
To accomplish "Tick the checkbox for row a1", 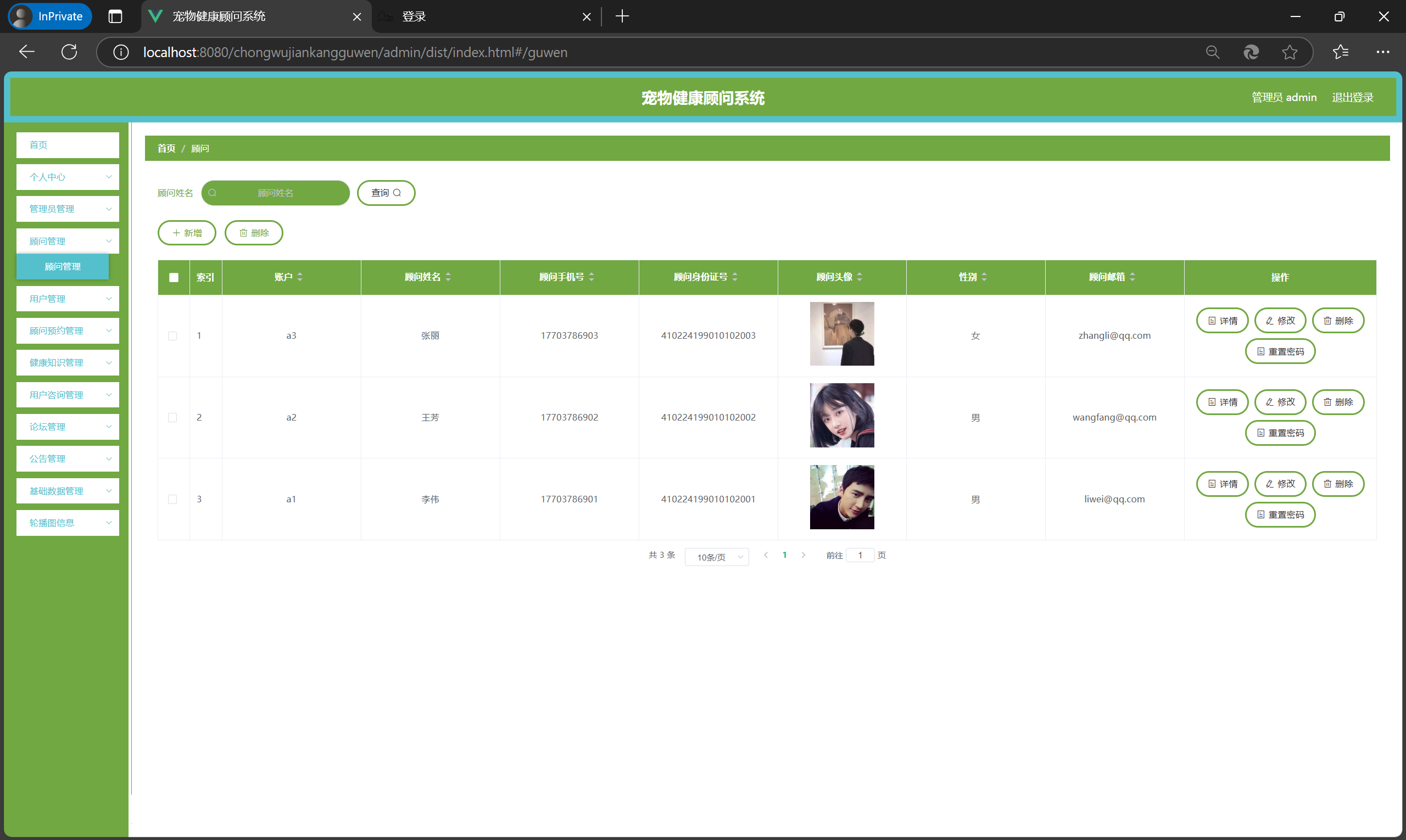I will (172, 499).
